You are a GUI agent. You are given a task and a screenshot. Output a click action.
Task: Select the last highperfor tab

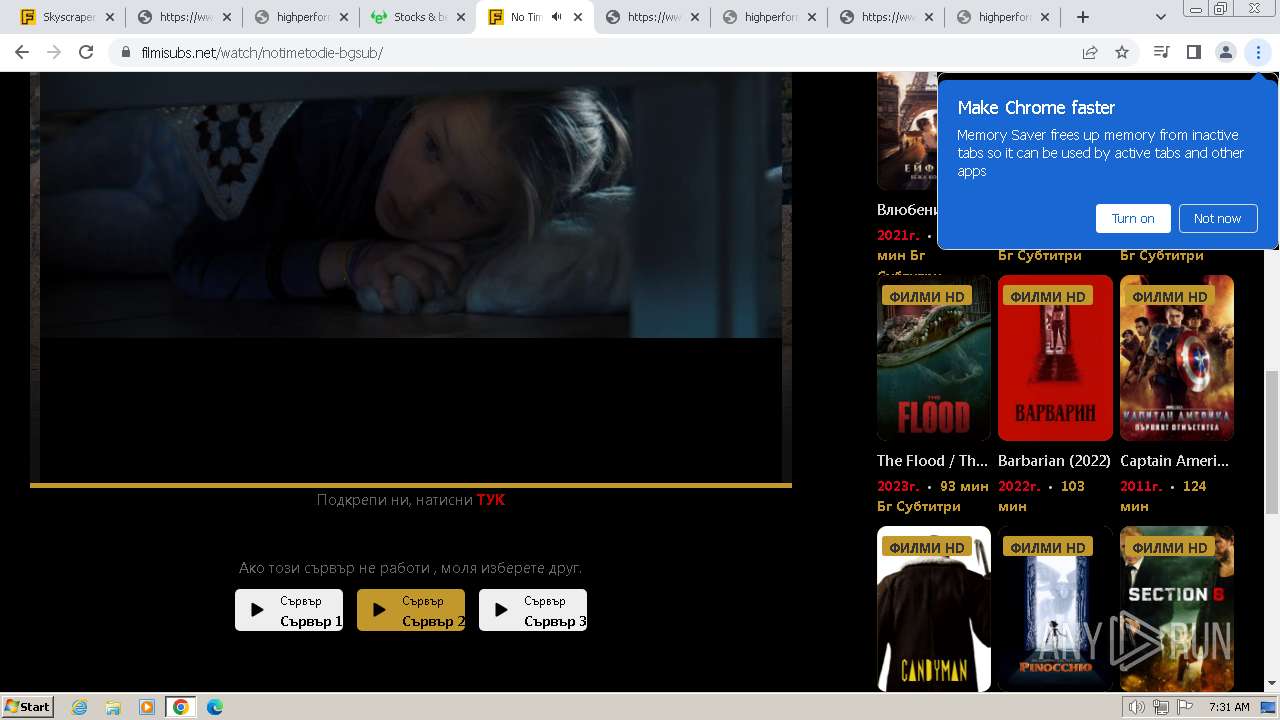[1003, 17]
